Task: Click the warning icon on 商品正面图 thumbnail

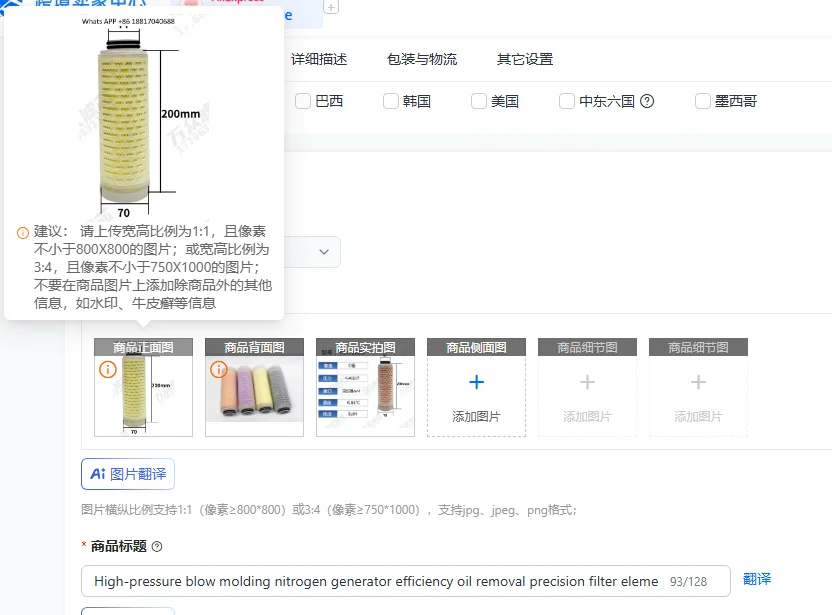Action: (108, 369)
